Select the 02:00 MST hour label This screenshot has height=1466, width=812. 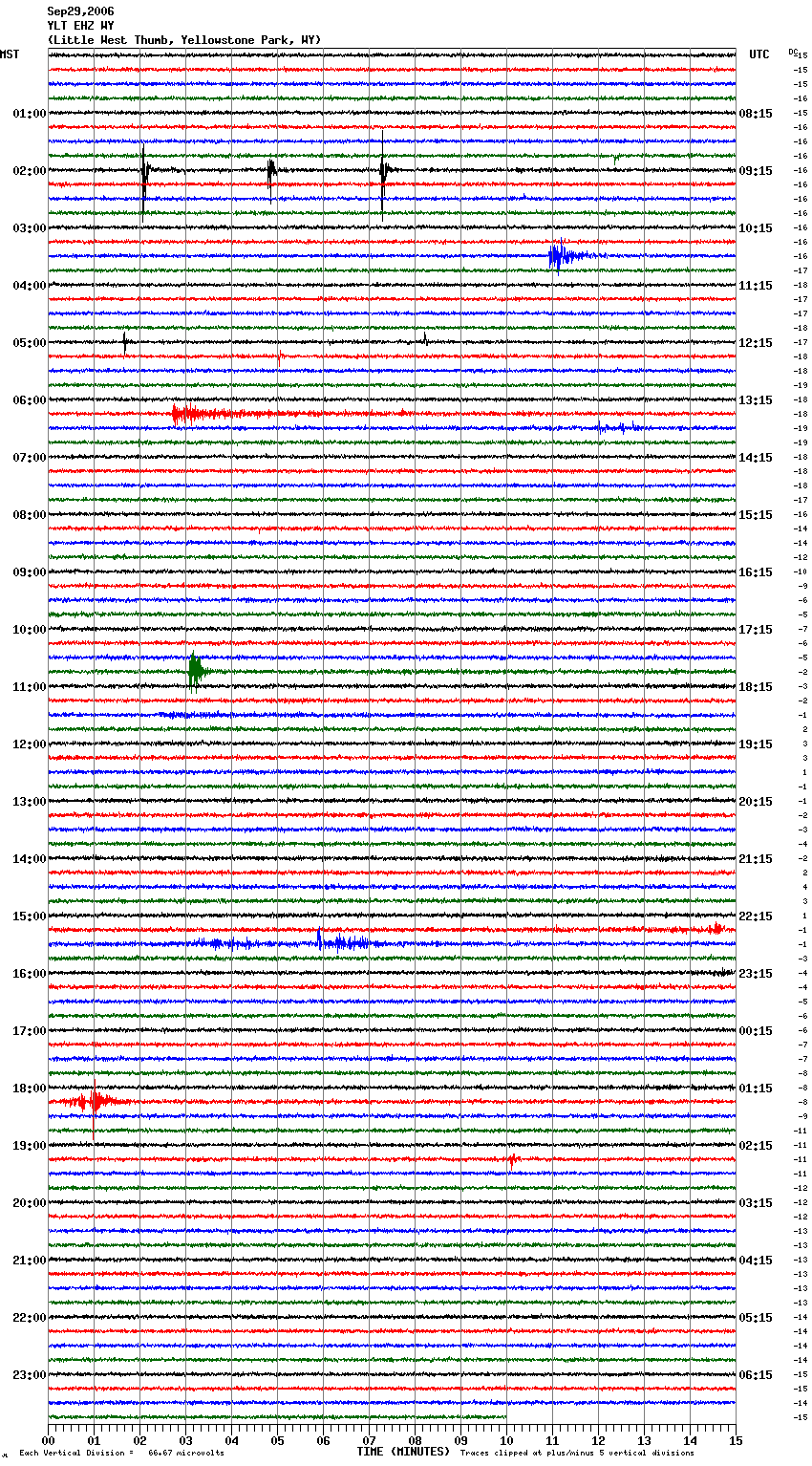click(x=30, y=171)
